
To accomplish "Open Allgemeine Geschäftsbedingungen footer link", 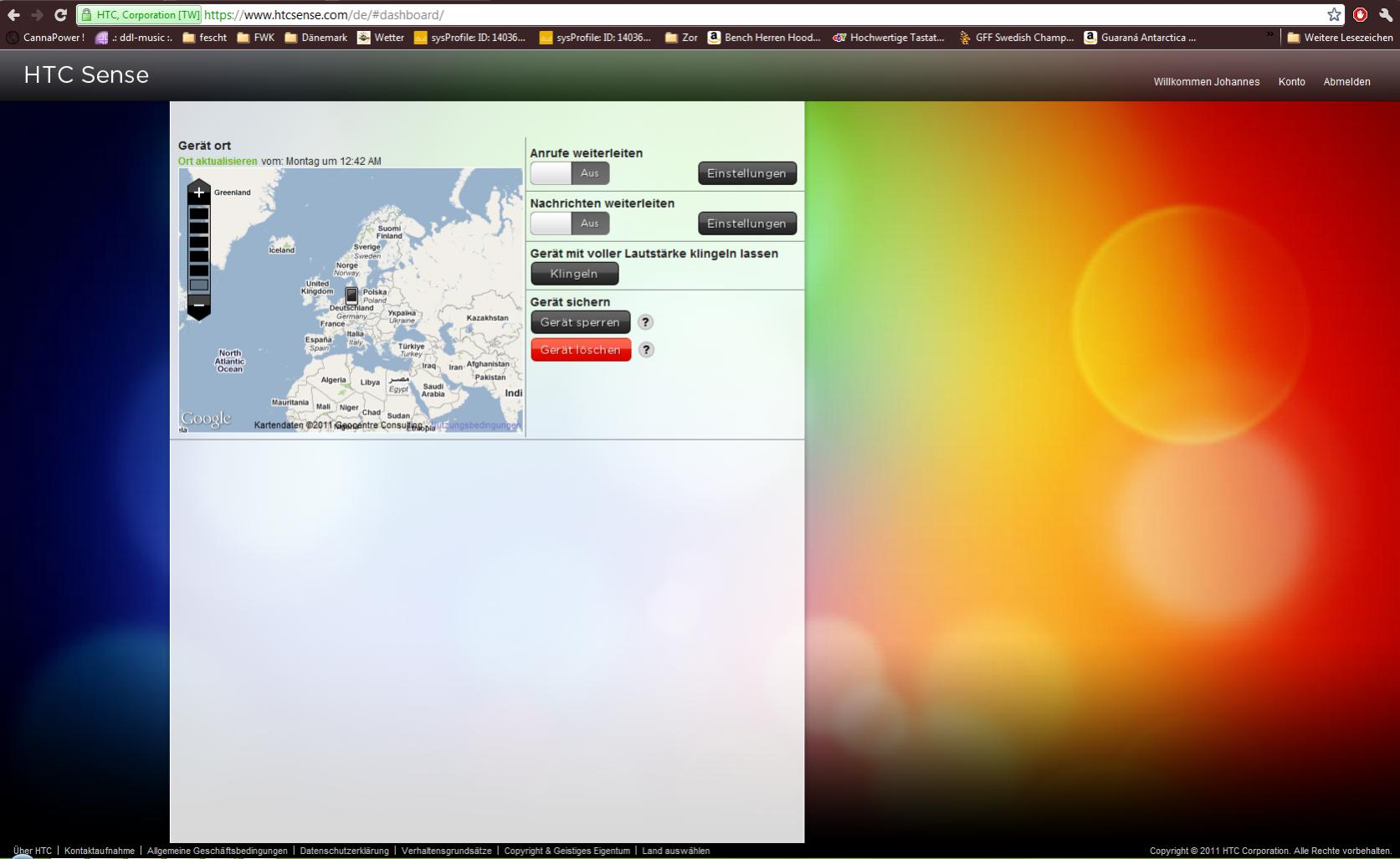I will coord(218,851).
